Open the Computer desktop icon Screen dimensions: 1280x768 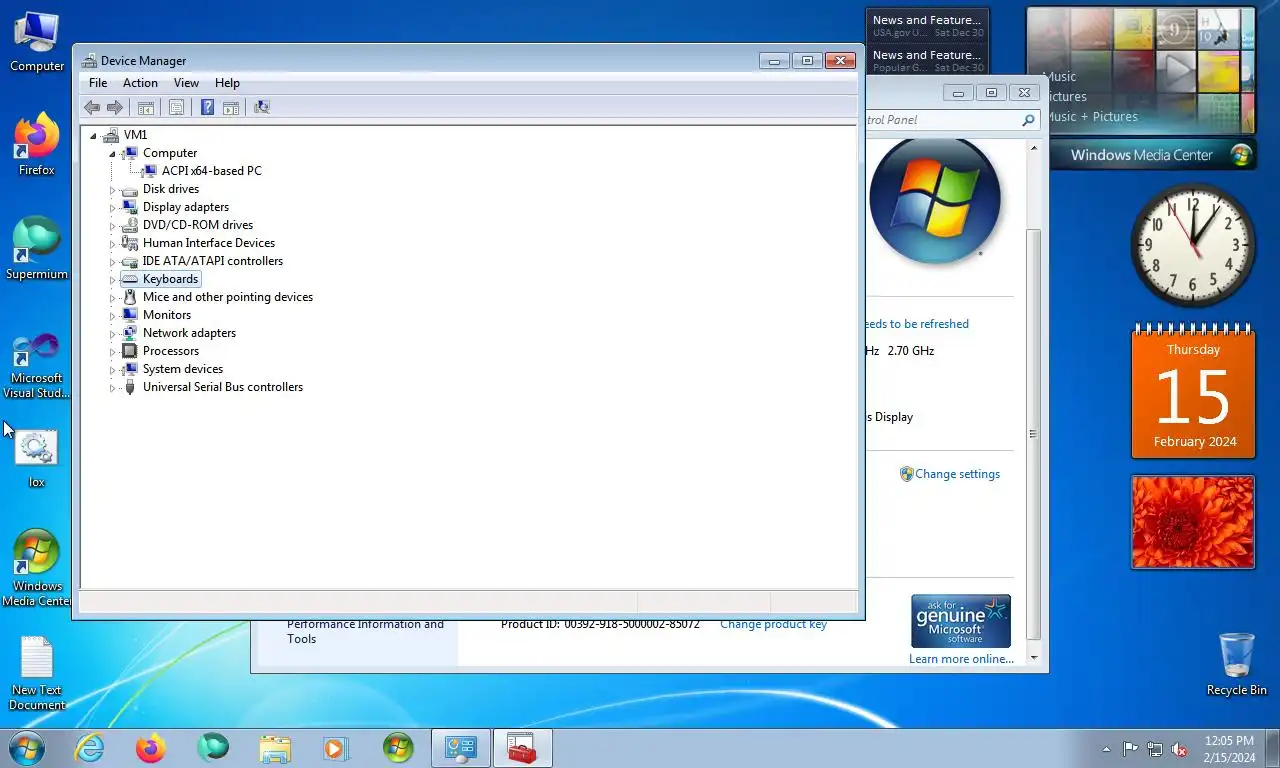click(x=37, y=42)
